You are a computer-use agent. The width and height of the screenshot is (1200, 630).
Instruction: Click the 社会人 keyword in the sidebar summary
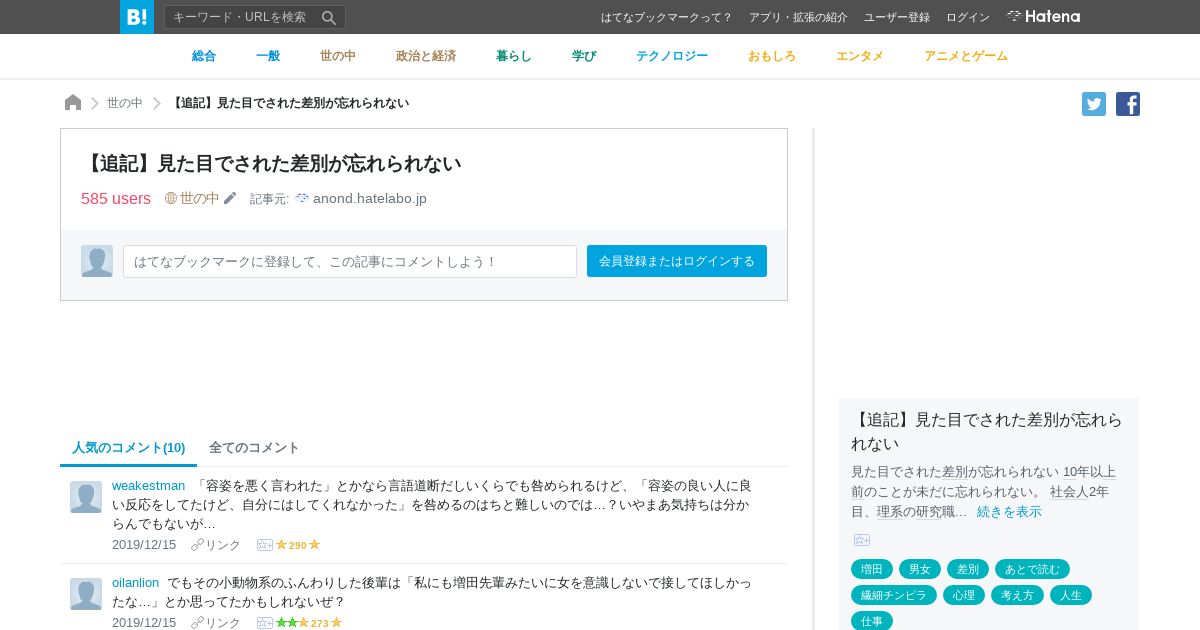tap(1069, 491)
